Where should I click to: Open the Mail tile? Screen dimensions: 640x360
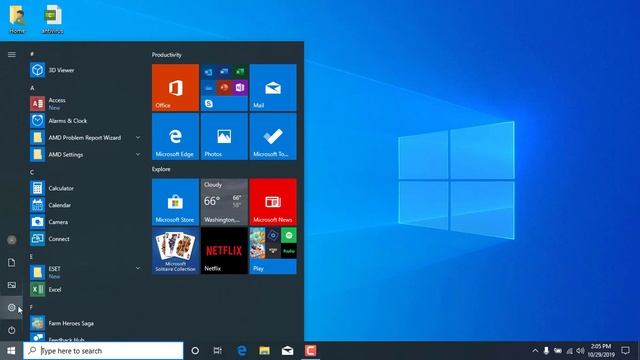[273, 87]
